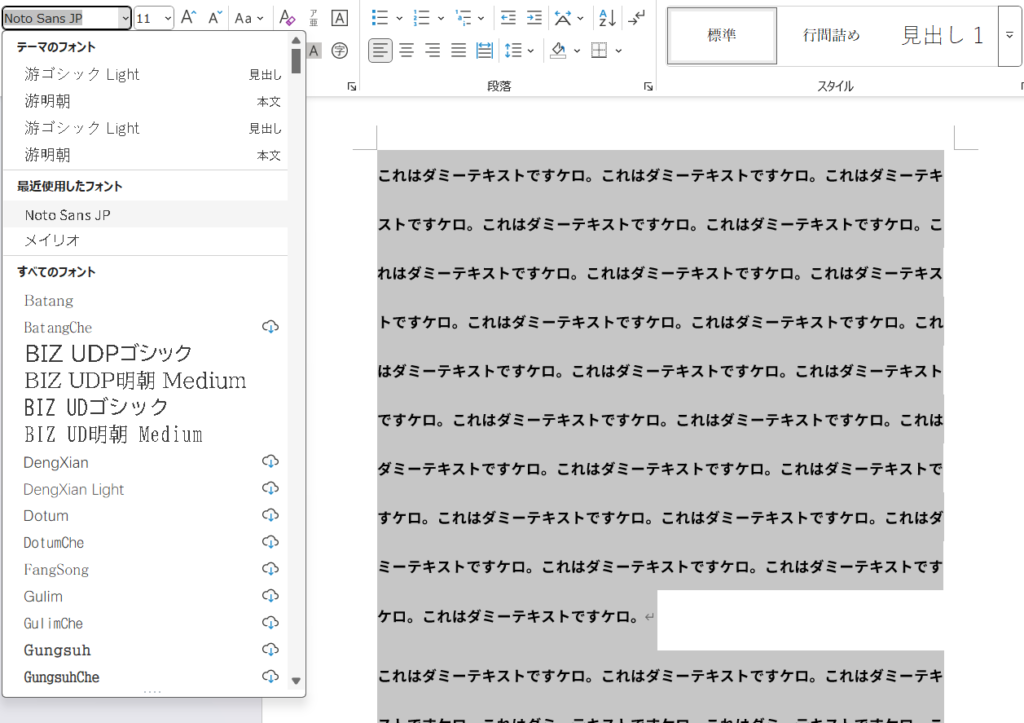Viewport: 1024px width, 723px height.
Task: Apply the 行間詰め style
Action: pyautogui.click(x=831, y=36)
